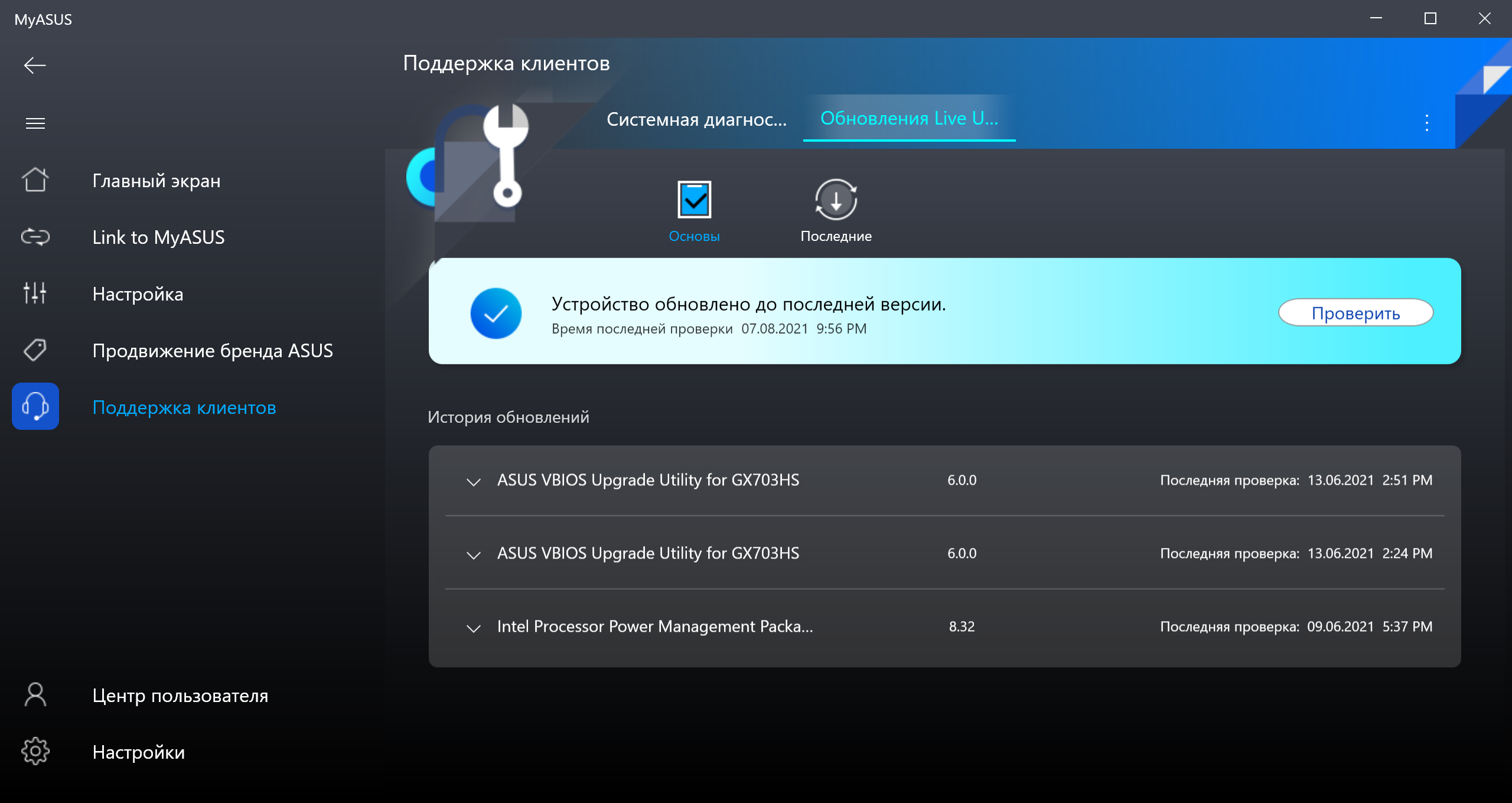The image size is (1512, 803).
Task: Click the Продвижение бренда ASUS tag icon
Action: click(35, 350)
